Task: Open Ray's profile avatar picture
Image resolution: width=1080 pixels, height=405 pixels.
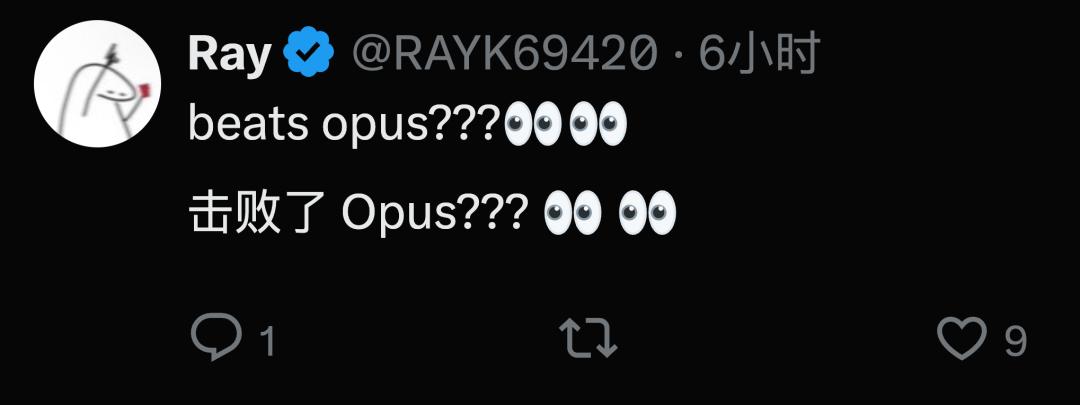Action: pos(98,84)
